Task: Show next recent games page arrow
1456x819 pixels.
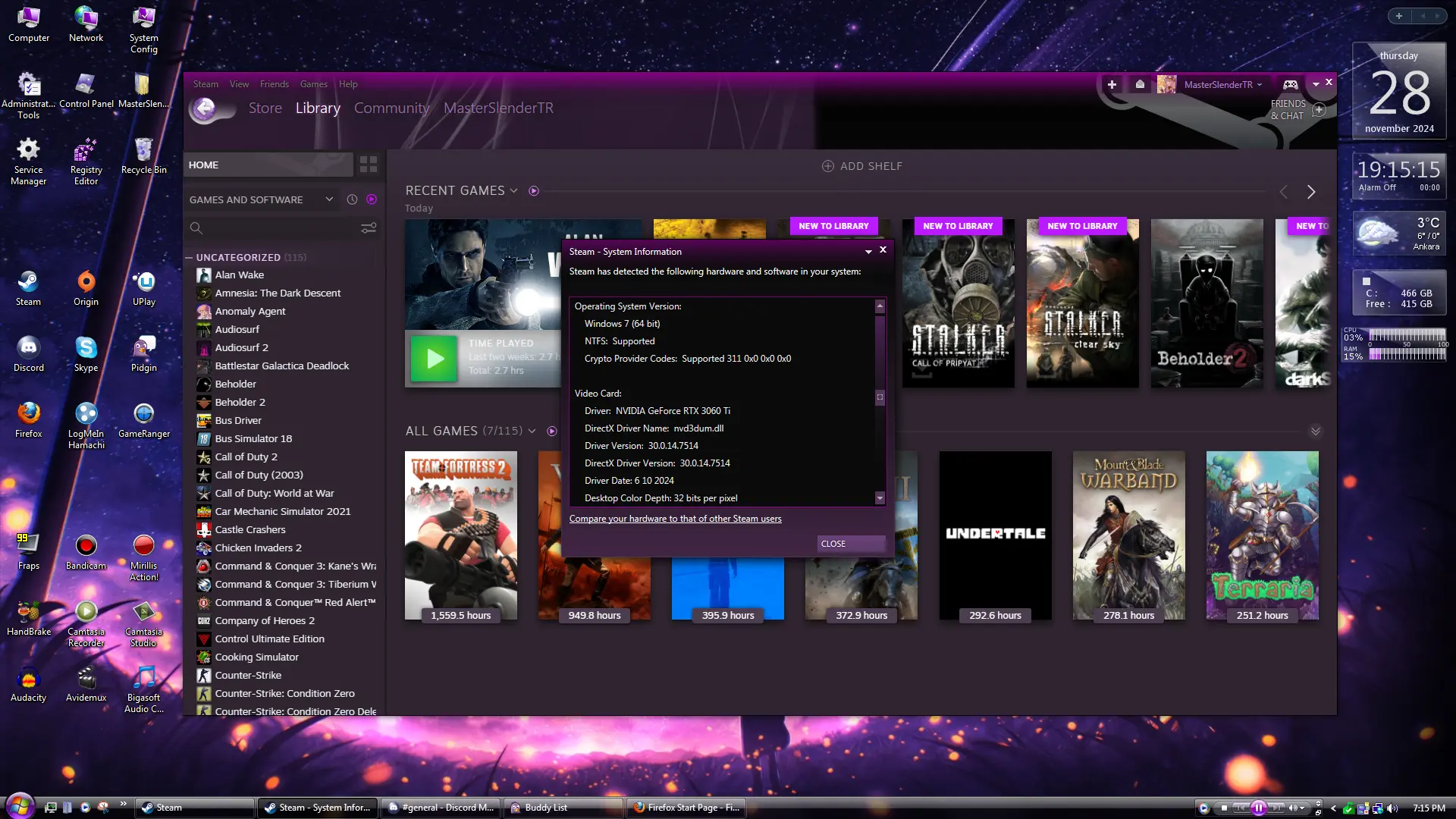Action: [1311, 192]
